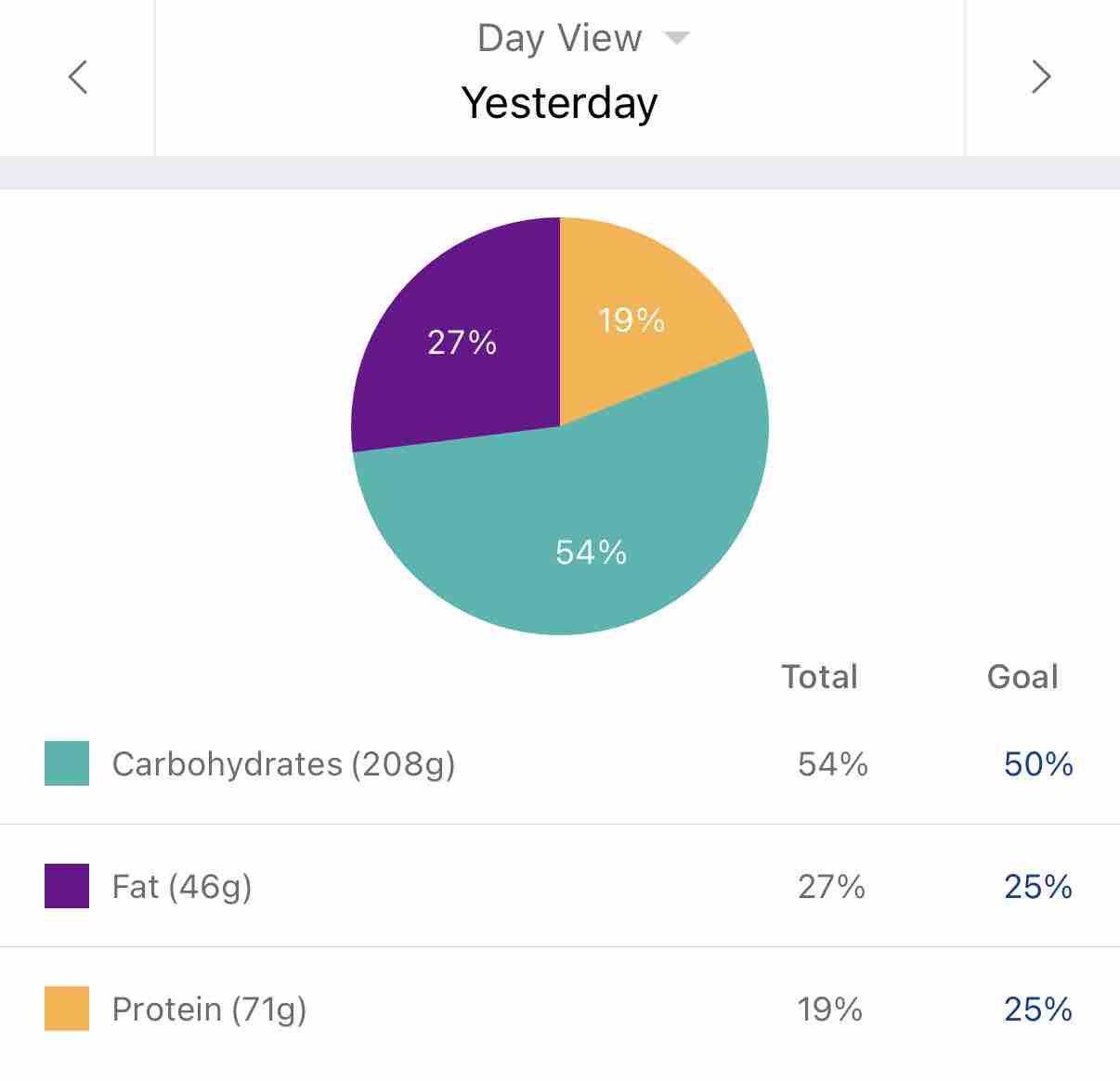The width and height of the screenshot is (1120, 1081).
Task: Go to next day with right arrow
Action: 1041,77
